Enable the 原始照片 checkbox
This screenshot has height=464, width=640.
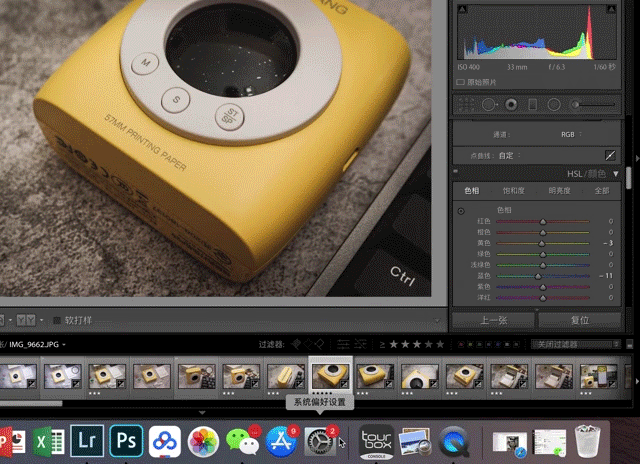click(x=460, y=82)
